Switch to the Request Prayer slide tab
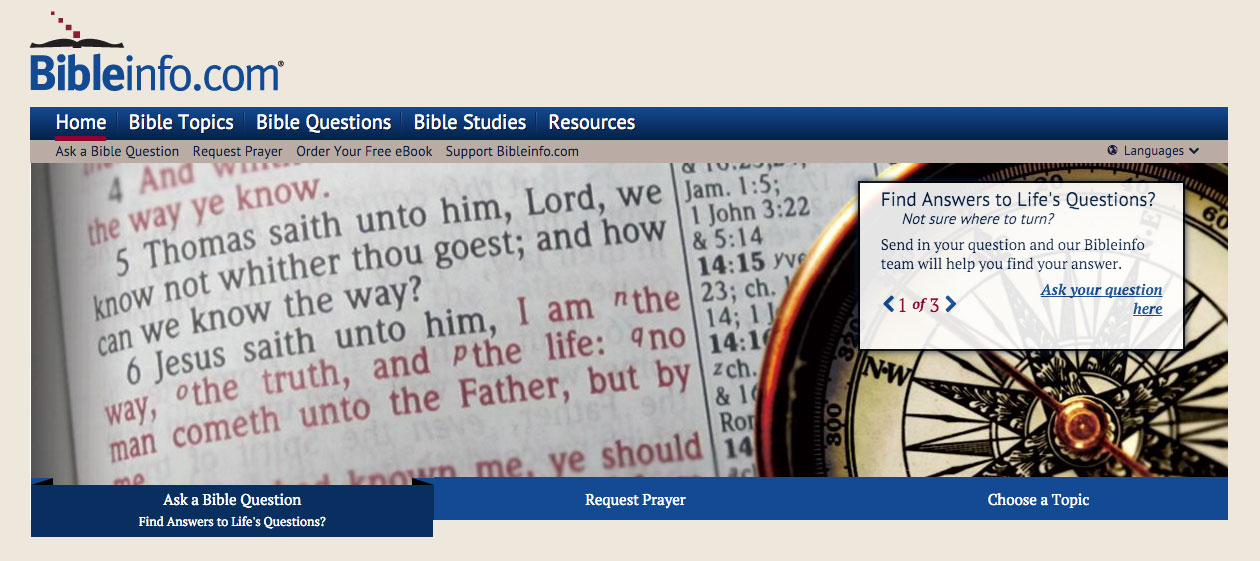Image resolution: width=1260 pixels, height=561 pixels. (x=635, y=499)
